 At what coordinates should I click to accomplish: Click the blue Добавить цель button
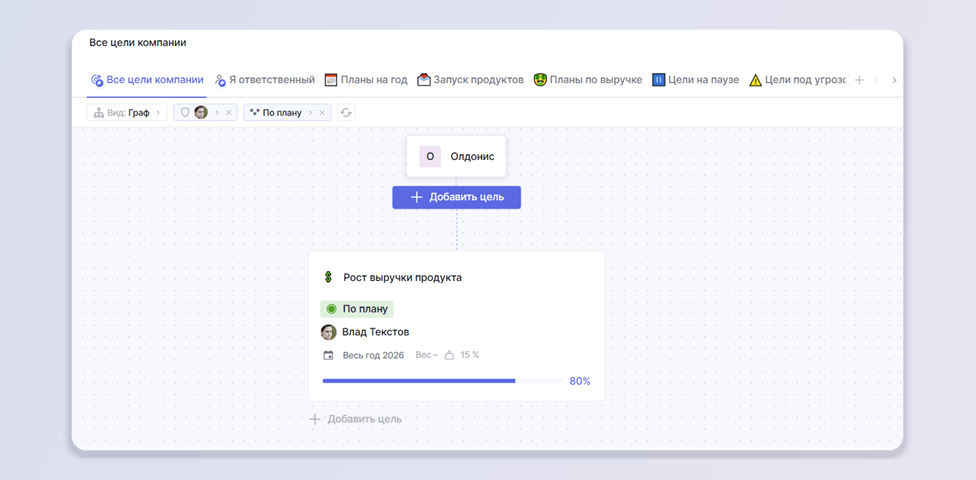(456, 197)
